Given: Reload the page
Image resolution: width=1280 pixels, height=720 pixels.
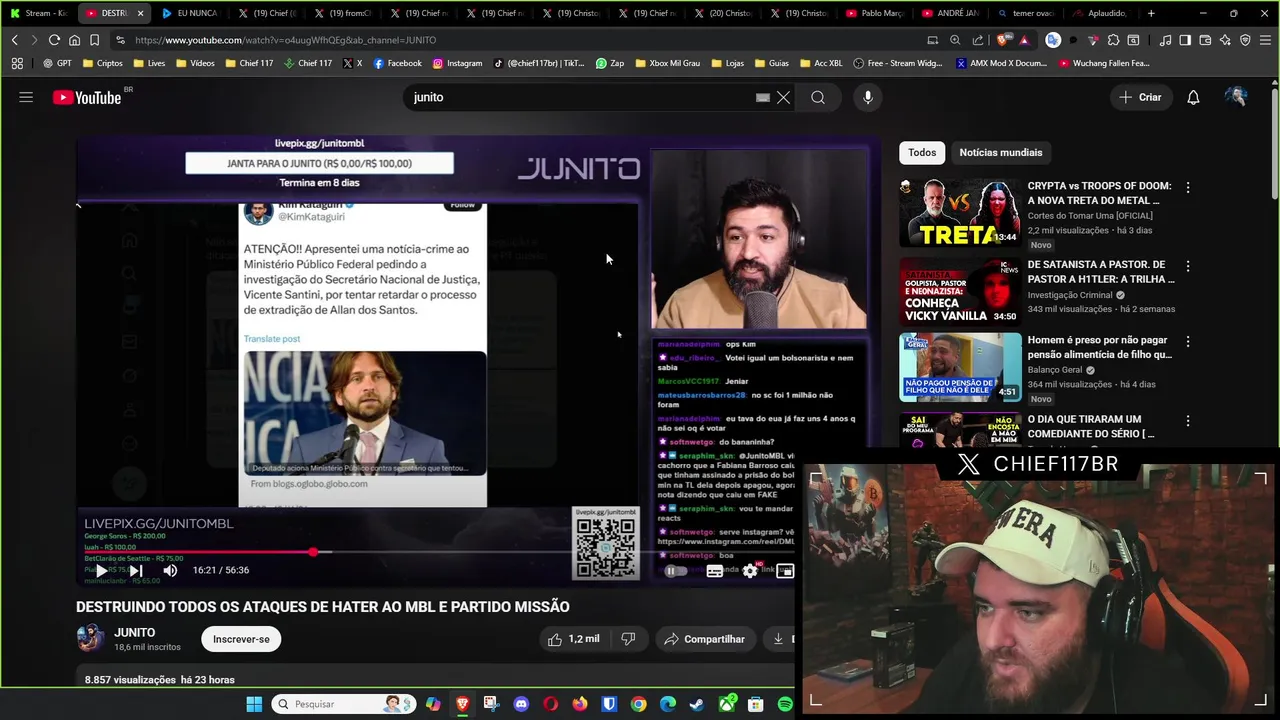Looking at the screenshot, I should (54, 40).
